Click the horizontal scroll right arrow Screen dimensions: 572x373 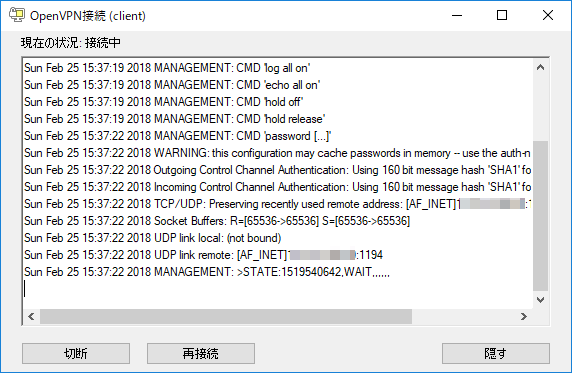(x=524, y=316)
